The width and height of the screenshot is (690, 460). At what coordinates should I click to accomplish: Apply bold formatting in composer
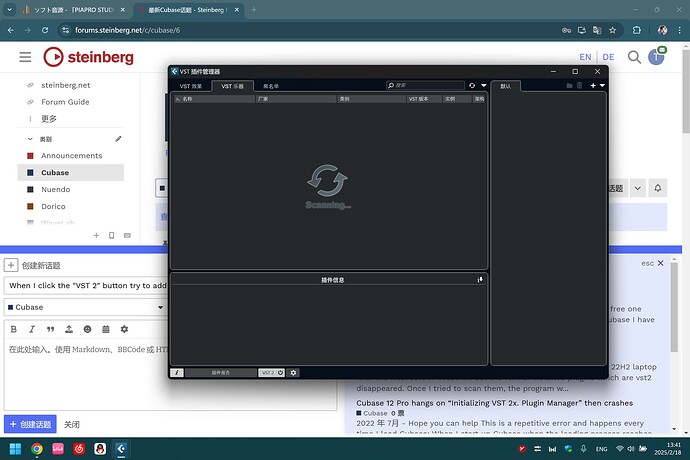click(x=14, y=329)
